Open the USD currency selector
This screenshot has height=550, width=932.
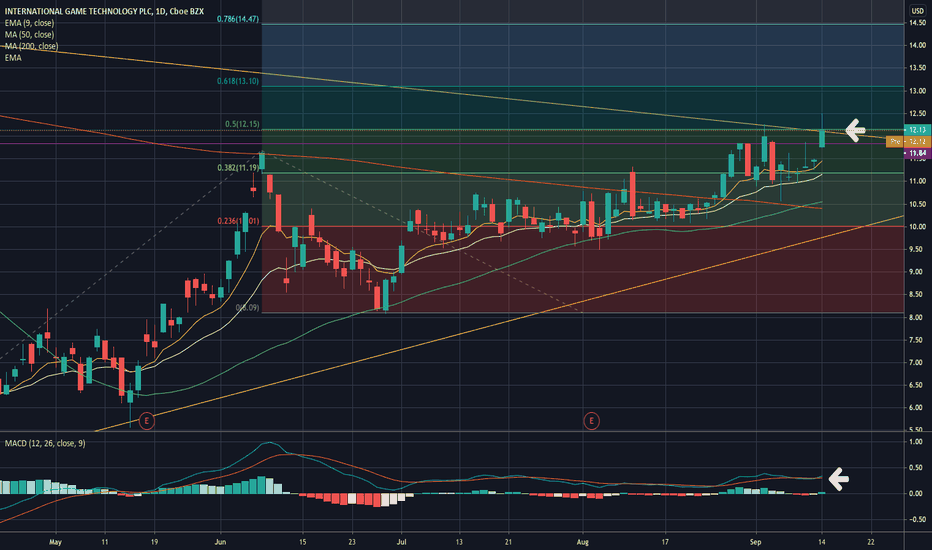coord(918,11)
